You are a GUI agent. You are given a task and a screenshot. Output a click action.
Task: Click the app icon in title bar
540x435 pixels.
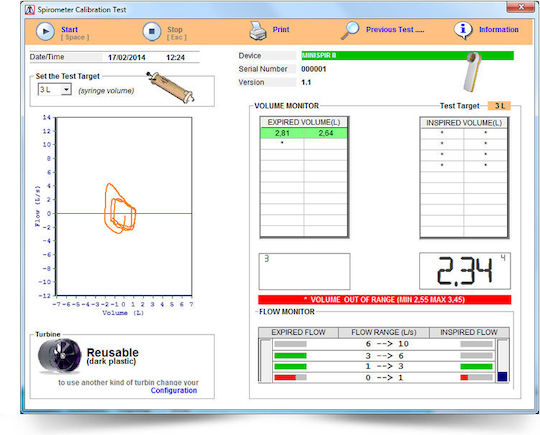tap(30, 10)
